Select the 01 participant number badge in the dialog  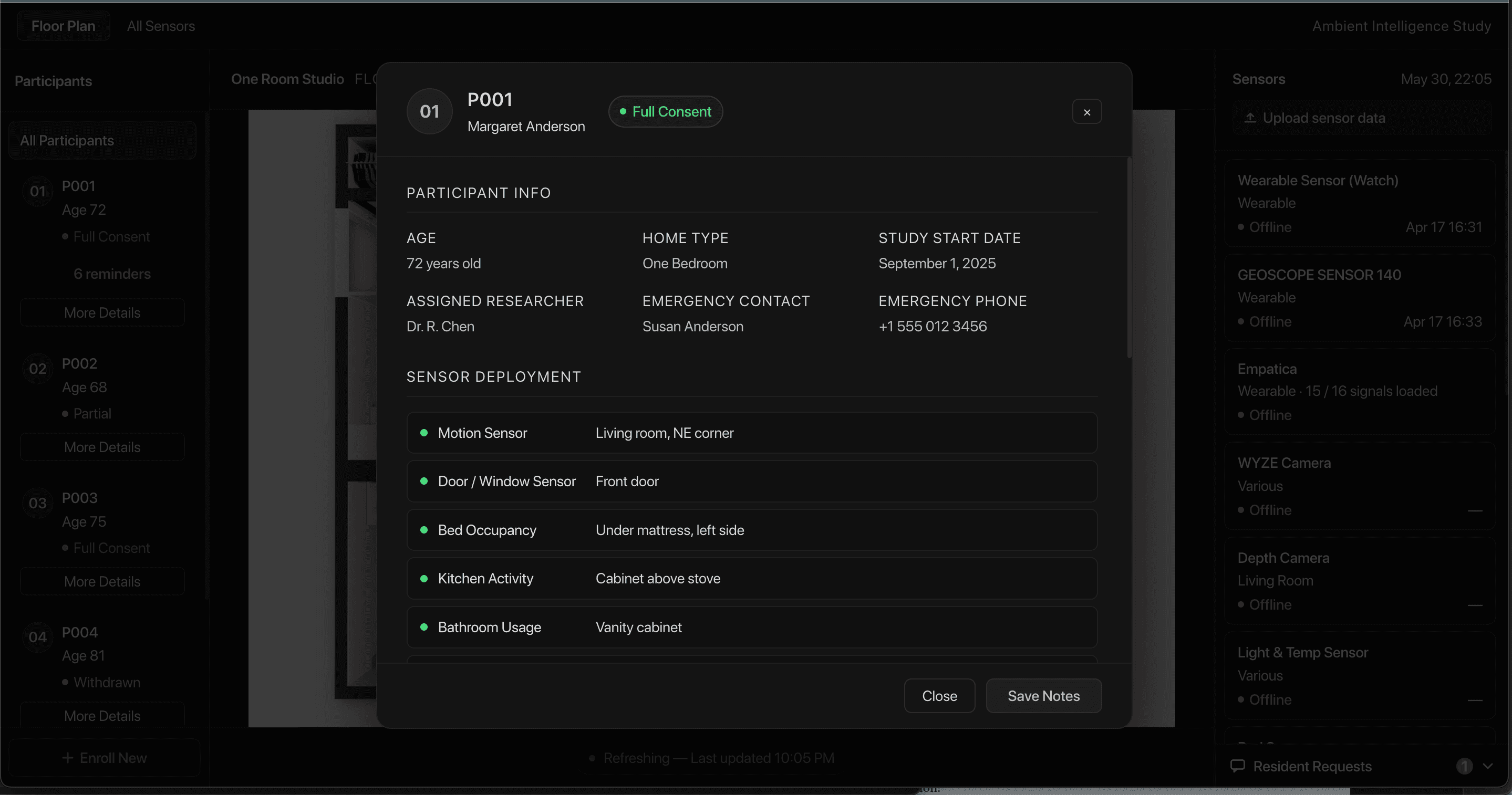(429, 111)
